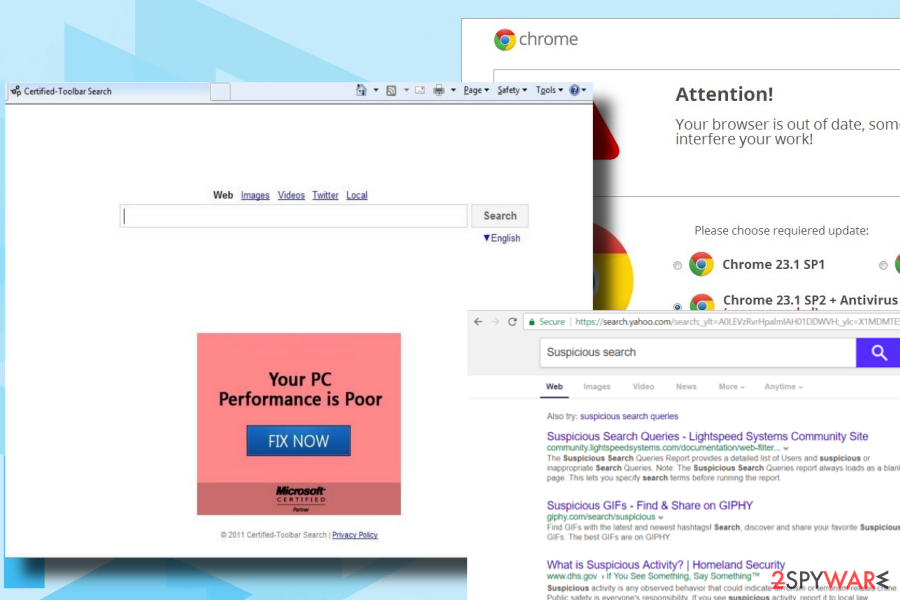Click the RSS feeds icon
The image size is (900, 600).
coord(391,90)
